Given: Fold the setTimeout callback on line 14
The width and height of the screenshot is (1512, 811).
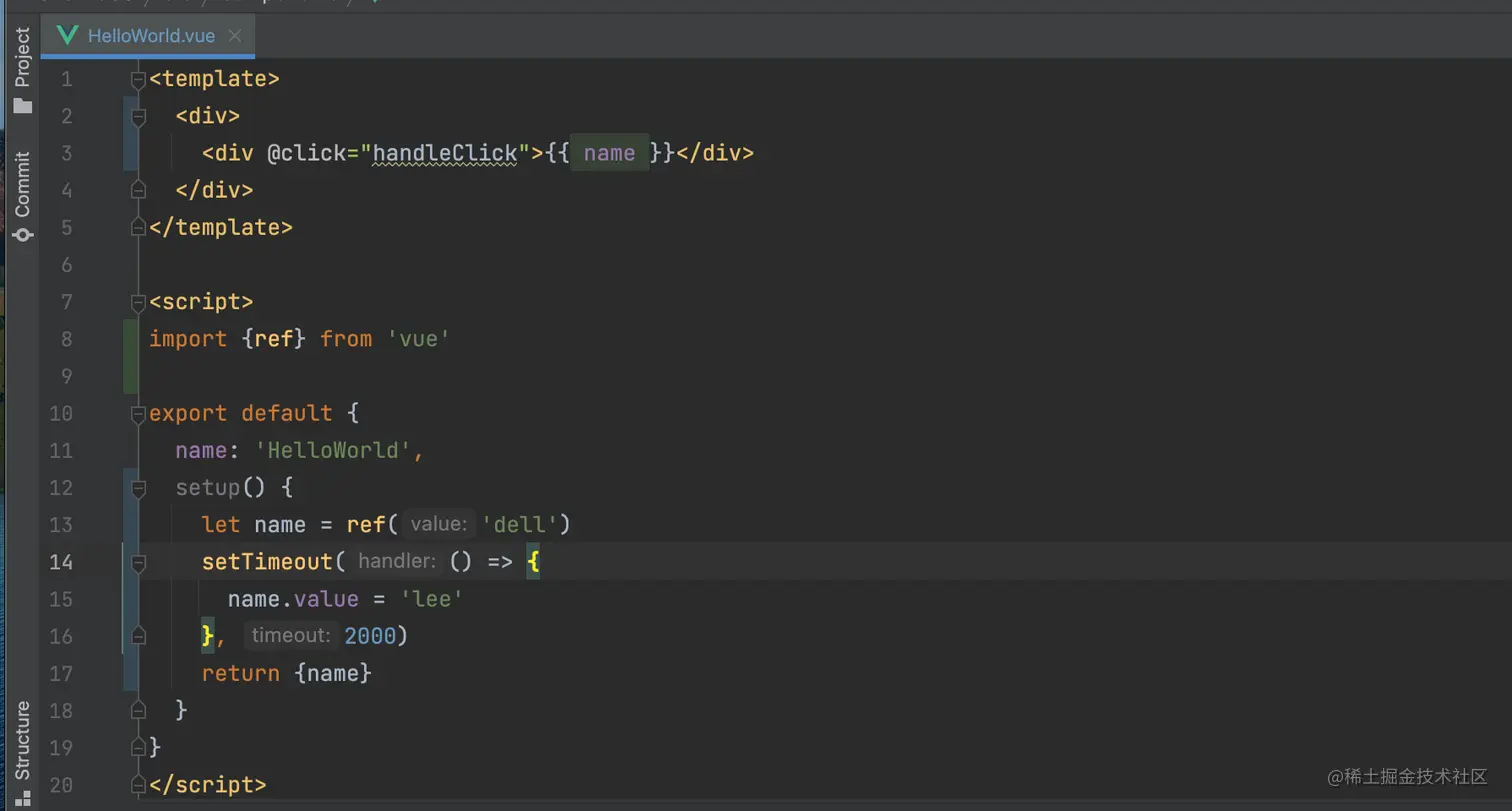Looking at the screenshot, I should pos(139,562).
